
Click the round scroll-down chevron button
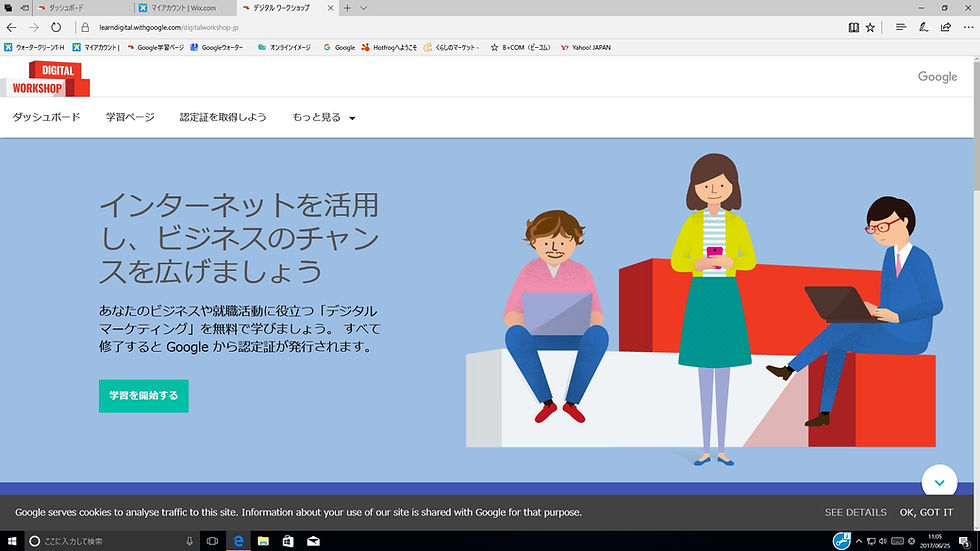click(939, 482)
